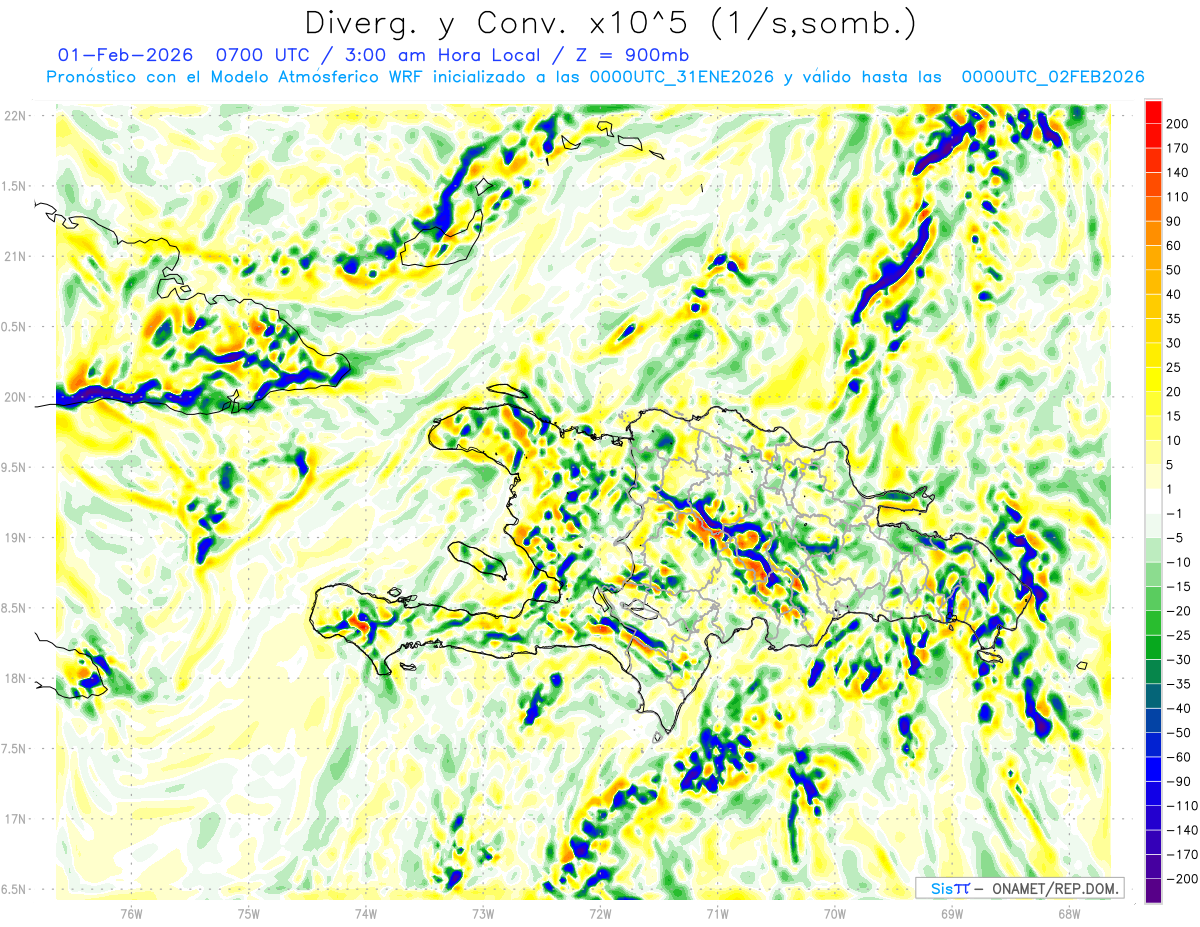Click the '-60' color scale label

(x=1179, y=757)
